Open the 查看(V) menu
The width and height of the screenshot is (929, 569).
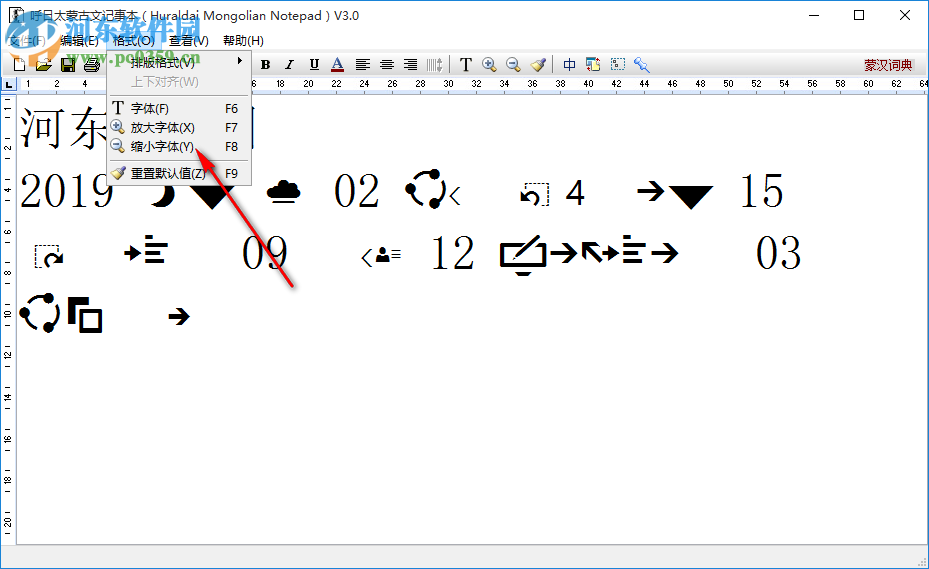pos(188,40)
